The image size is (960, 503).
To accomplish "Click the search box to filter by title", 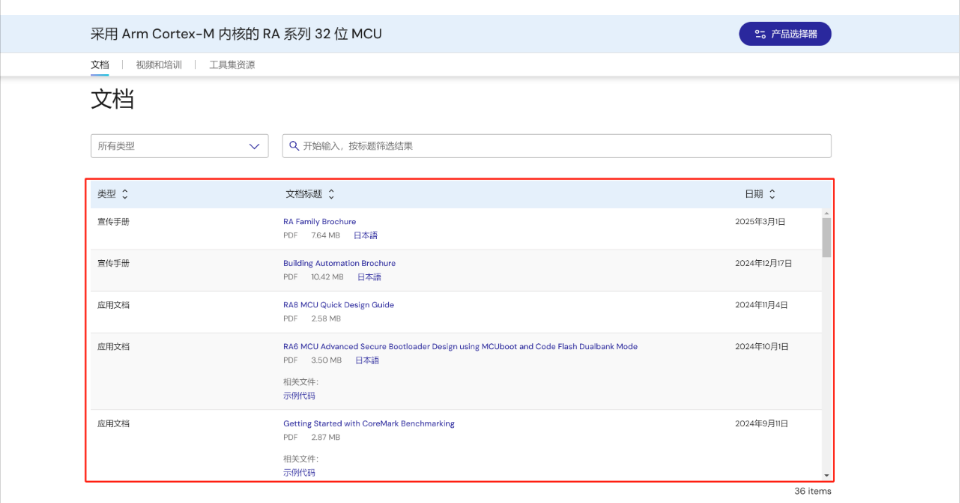I will (x=557, y=146).
